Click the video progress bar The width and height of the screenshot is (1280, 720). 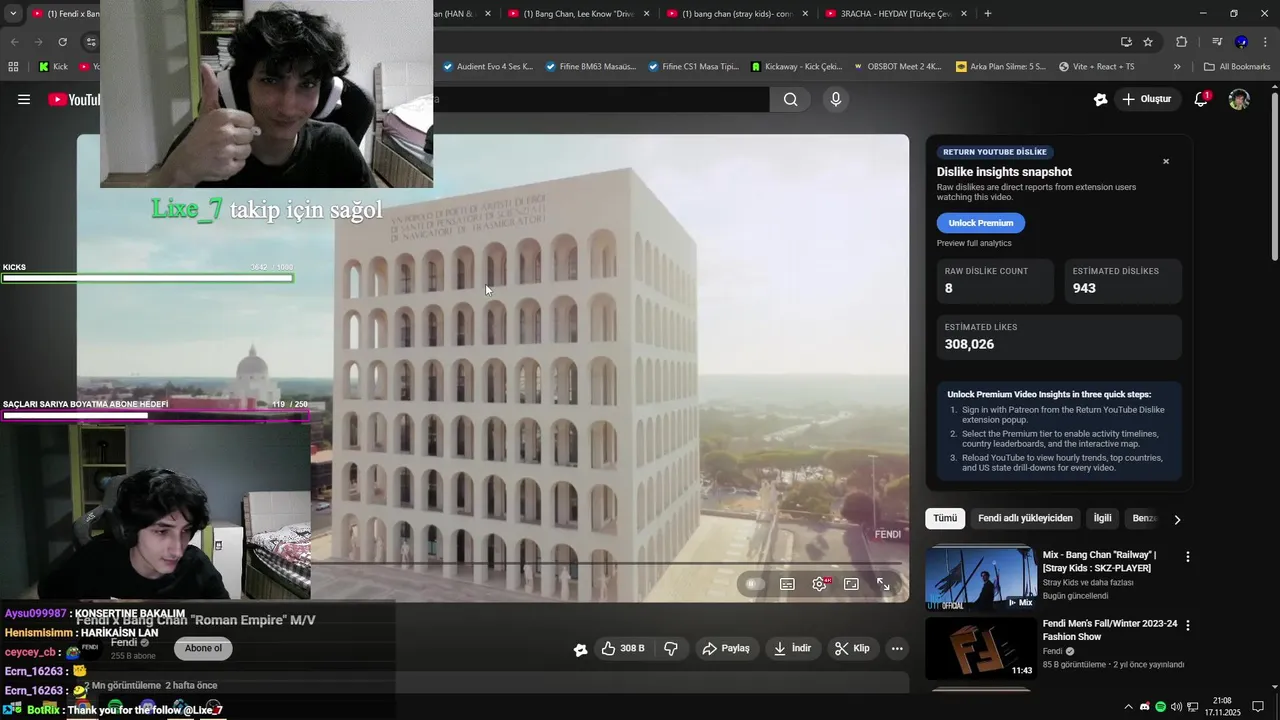pyautogui.click(x=493, y=564)
